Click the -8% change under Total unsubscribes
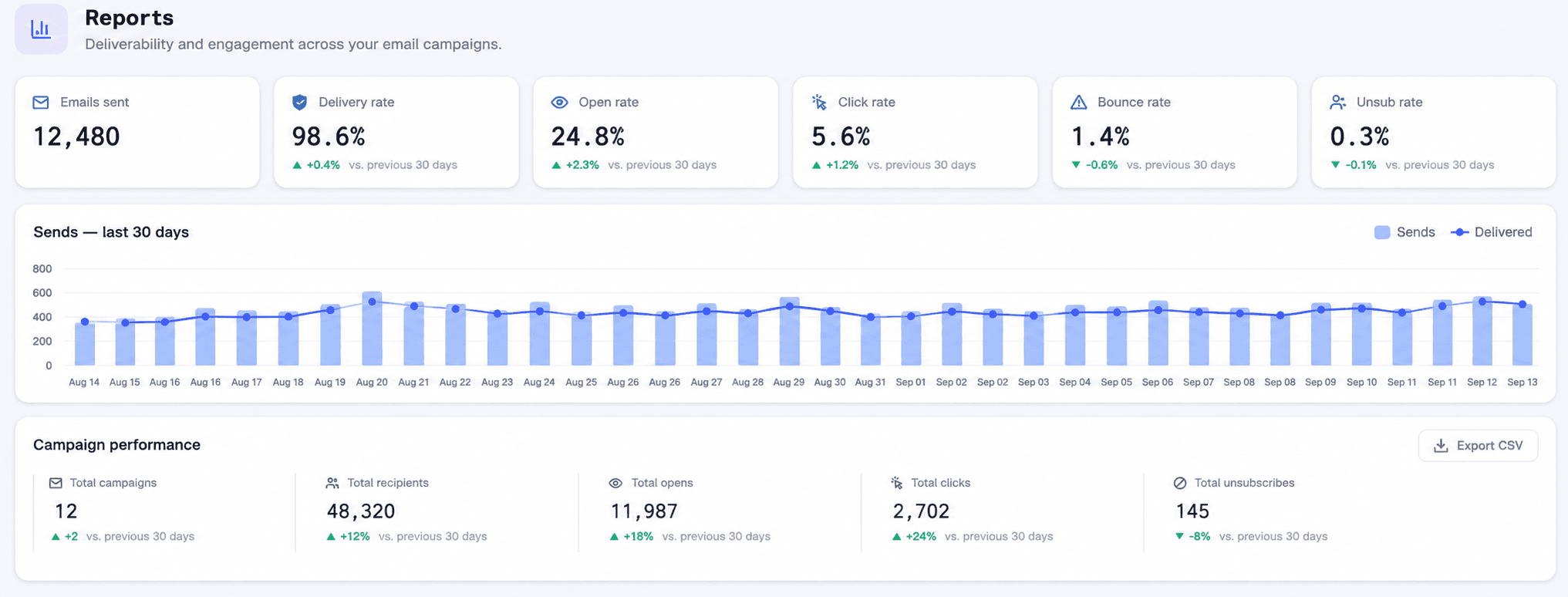 [x=1200, y=536]
